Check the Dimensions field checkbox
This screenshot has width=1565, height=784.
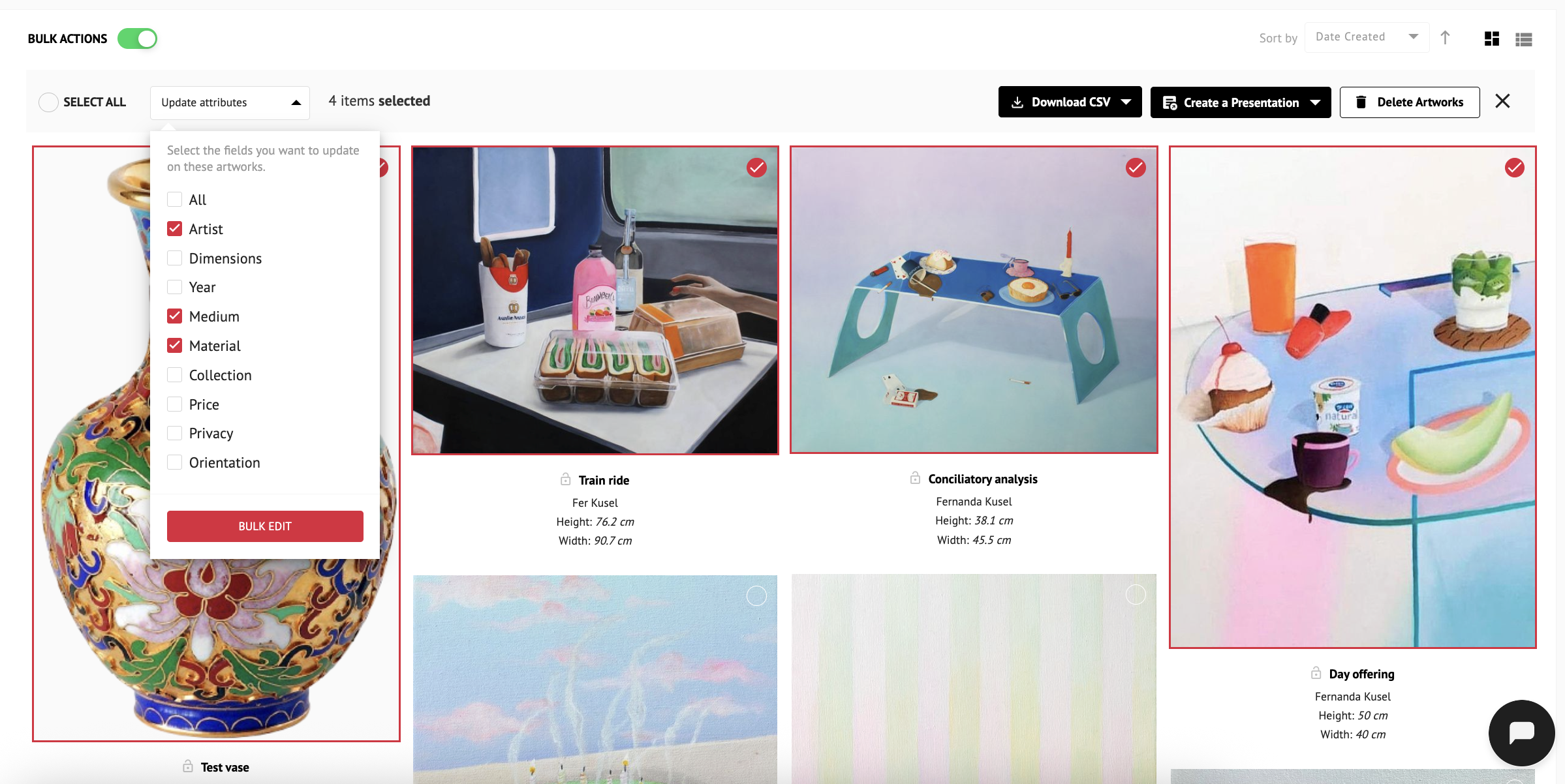click(x=174, y=258)
